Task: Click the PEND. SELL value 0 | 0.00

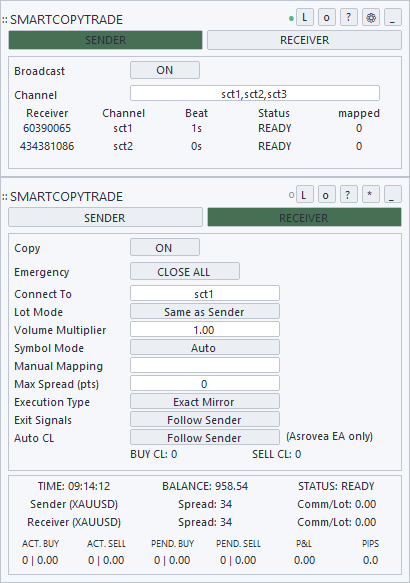Action: (x=238, y=560)
